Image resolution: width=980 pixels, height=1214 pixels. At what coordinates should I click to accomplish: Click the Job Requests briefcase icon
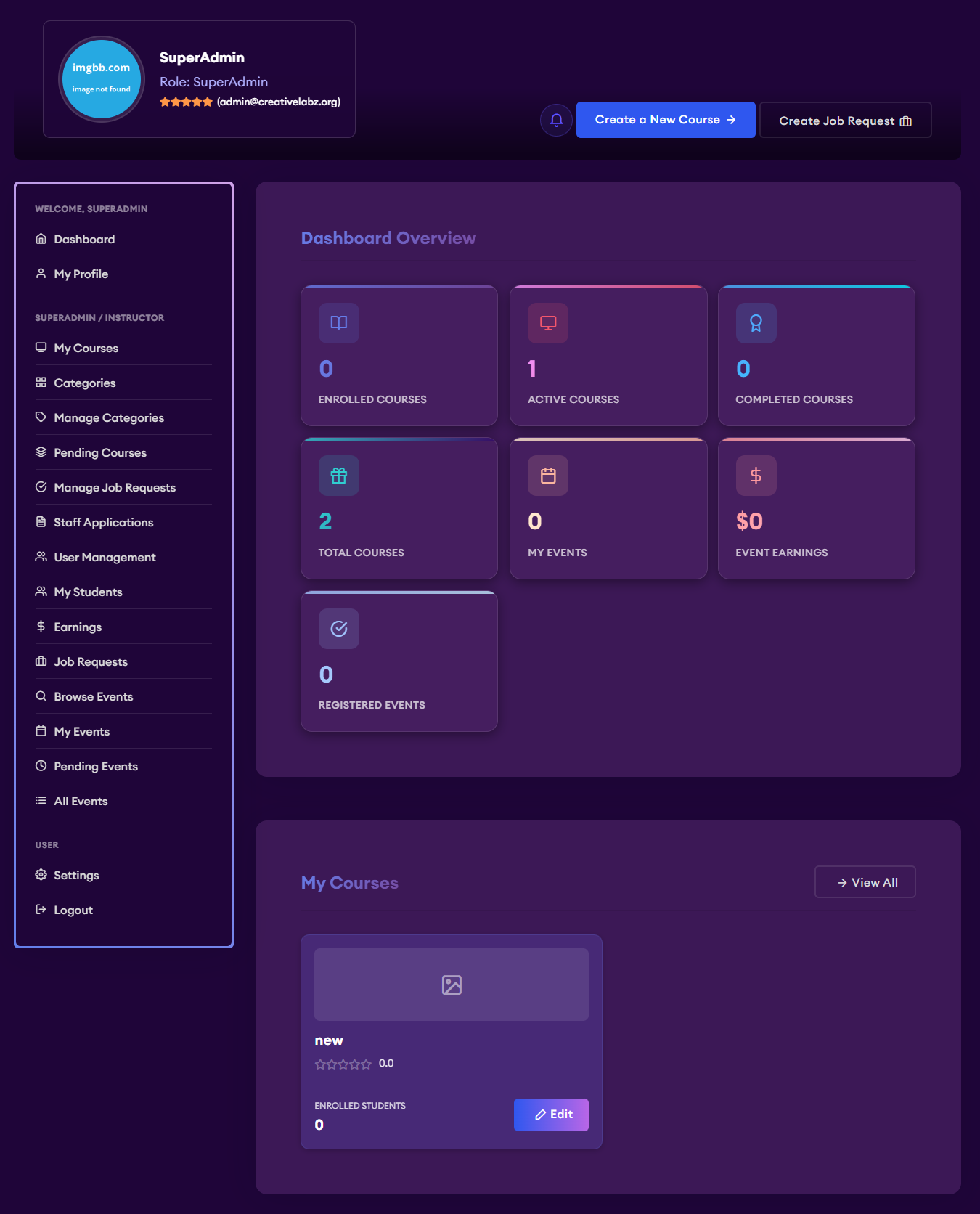point(41,661)
